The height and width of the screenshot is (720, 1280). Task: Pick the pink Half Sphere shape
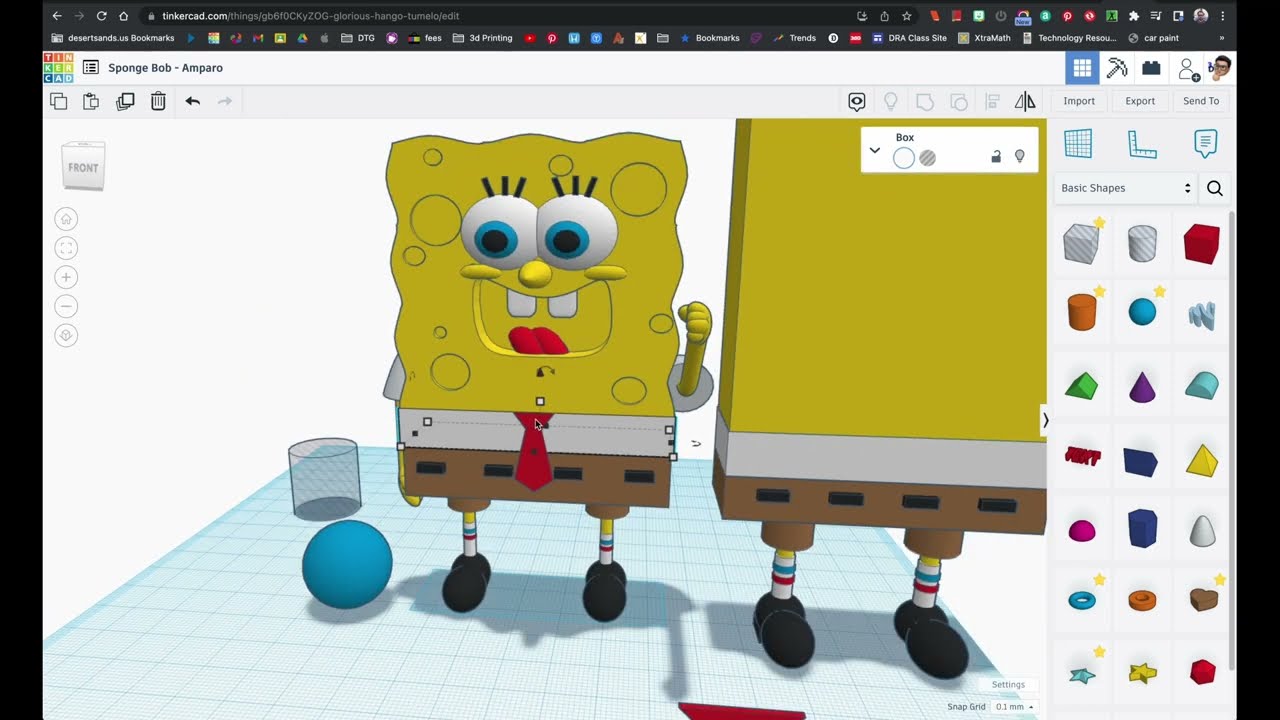point(1082,530)
